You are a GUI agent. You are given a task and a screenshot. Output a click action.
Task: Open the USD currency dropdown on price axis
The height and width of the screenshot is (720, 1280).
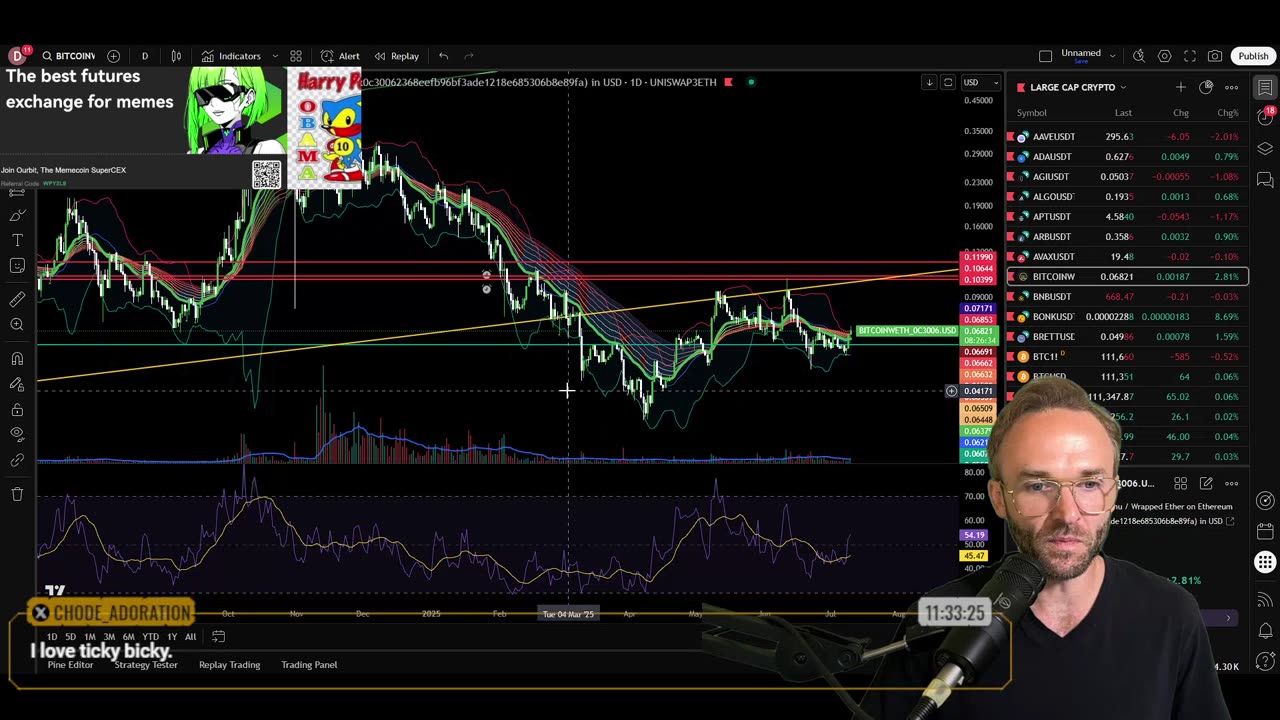[981, 82]
